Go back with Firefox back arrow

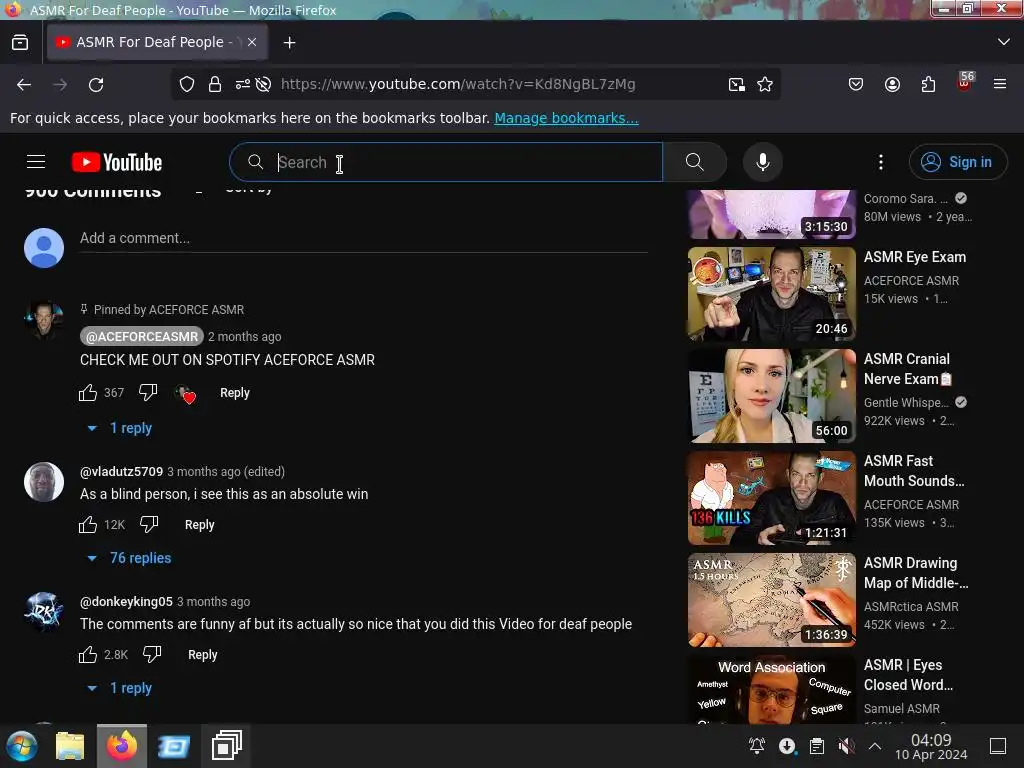[x=24, y=84]
